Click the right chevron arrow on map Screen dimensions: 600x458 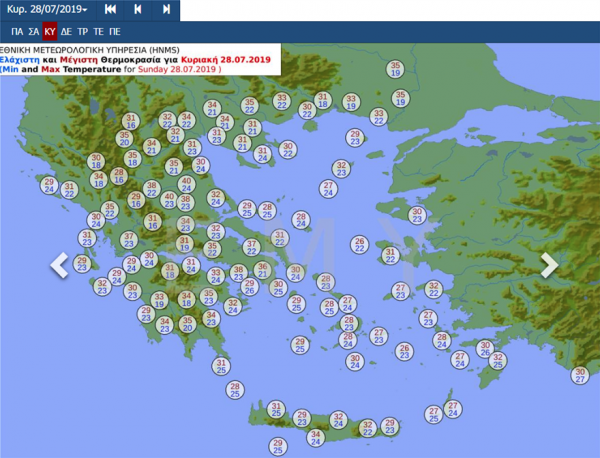[548, 265]
